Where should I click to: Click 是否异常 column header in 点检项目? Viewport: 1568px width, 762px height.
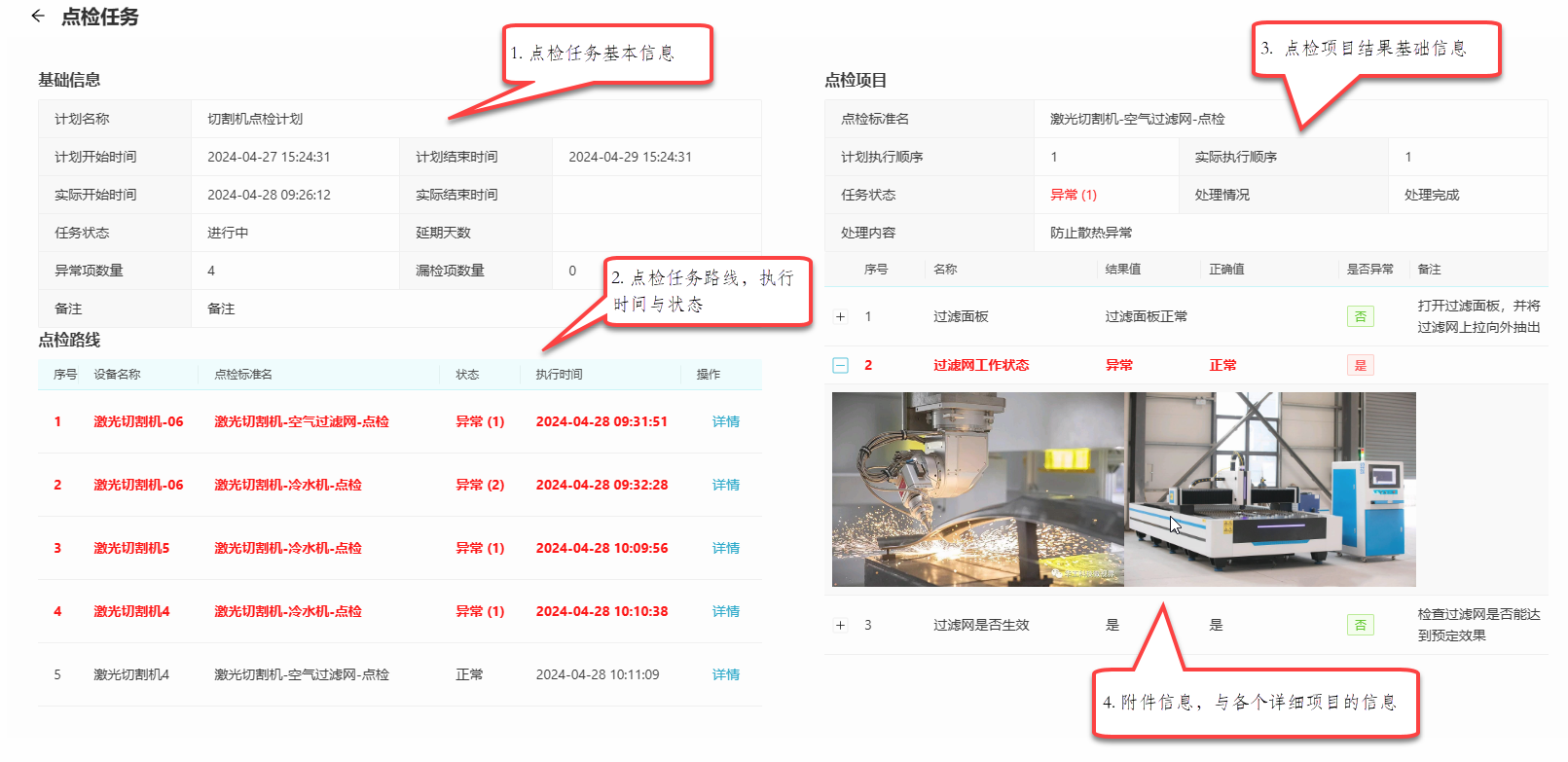tap(1370, 270)
